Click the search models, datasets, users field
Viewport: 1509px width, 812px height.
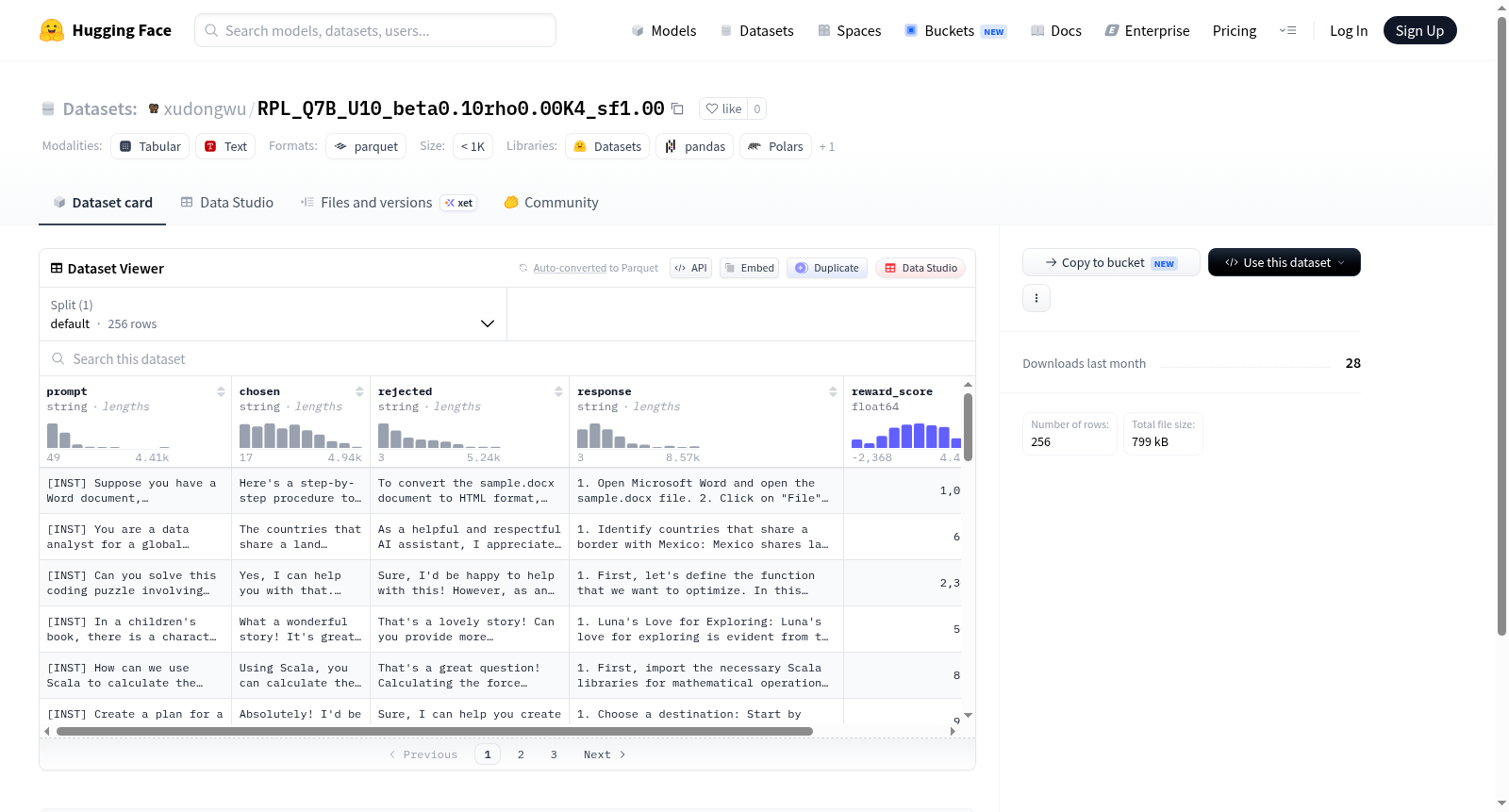(375, 30)
